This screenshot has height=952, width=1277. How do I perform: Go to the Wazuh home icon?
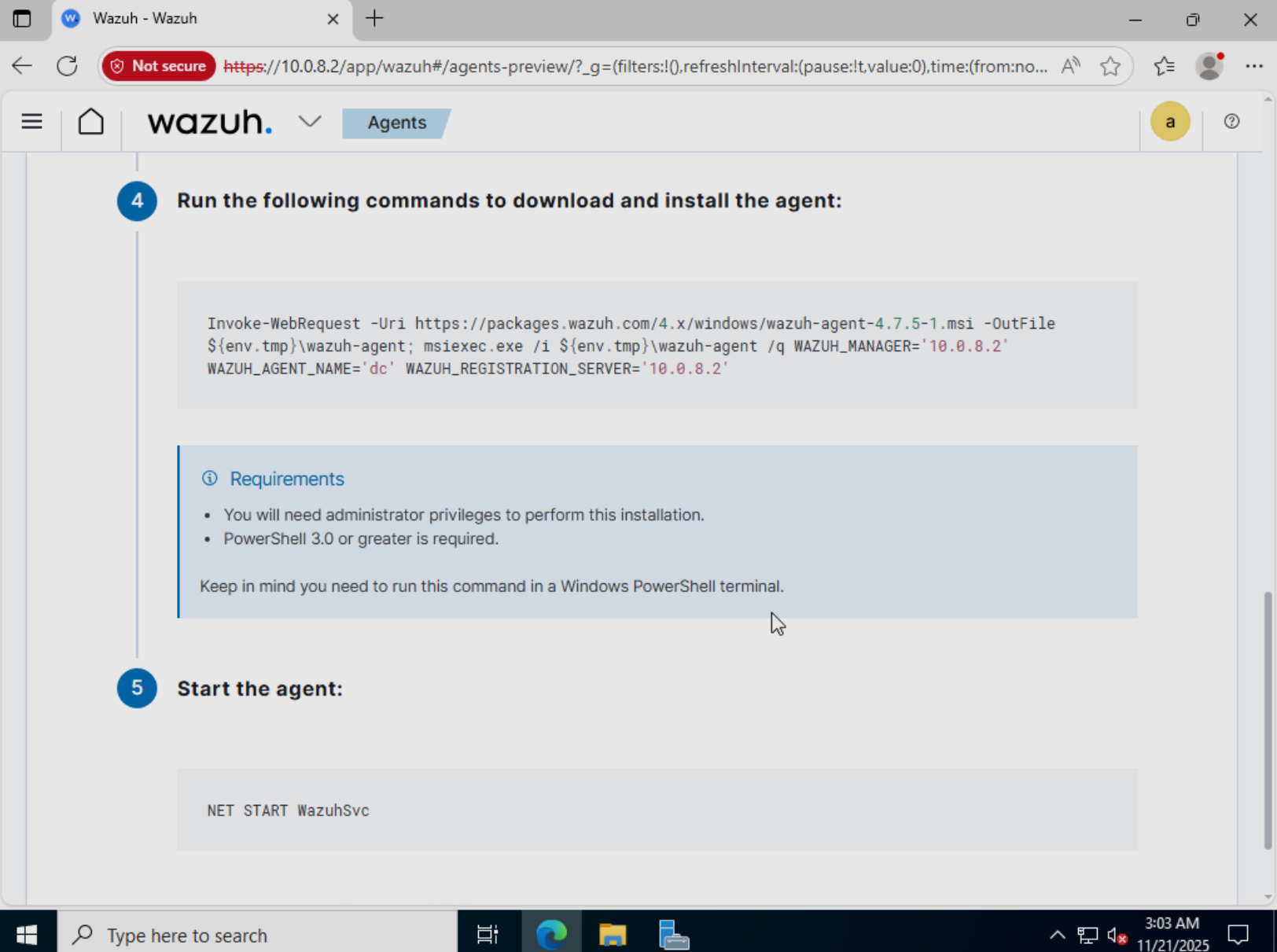coord(91,122)
